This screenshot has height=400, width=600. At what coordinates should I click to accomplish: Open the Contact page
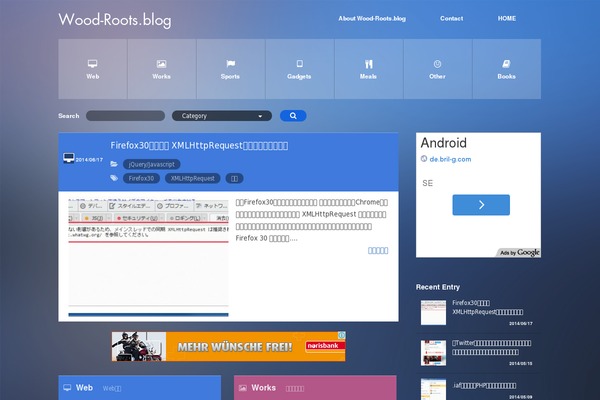point(452,18)
